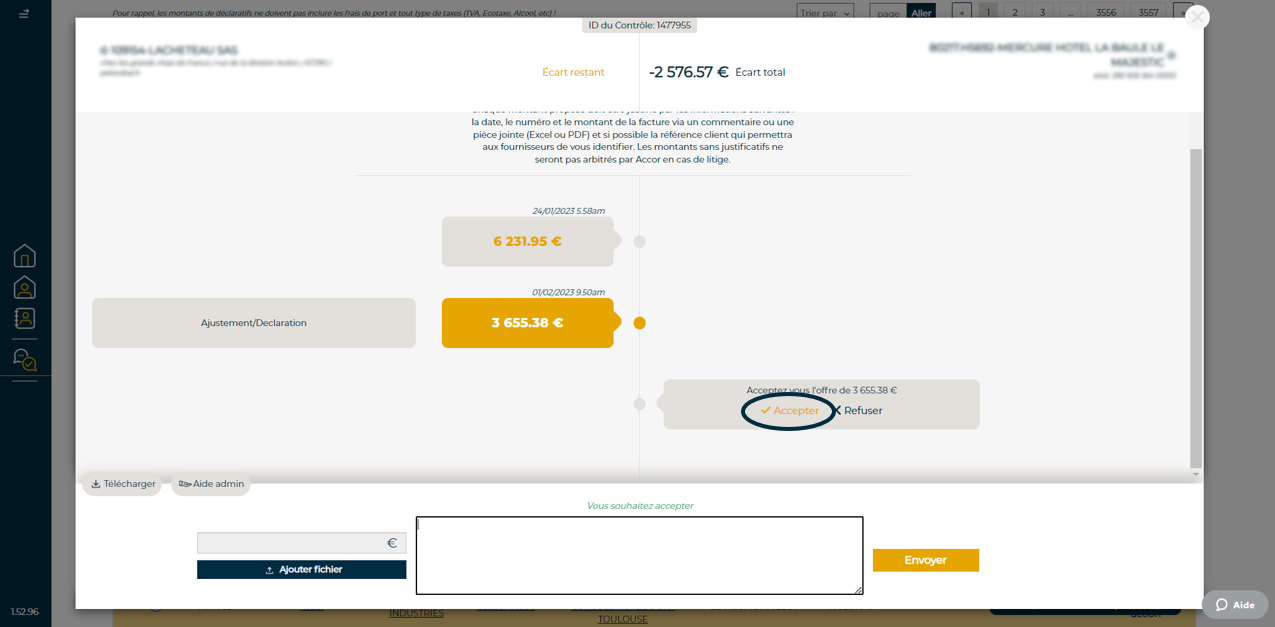Open the Trier par dropdown

[826, 13]
